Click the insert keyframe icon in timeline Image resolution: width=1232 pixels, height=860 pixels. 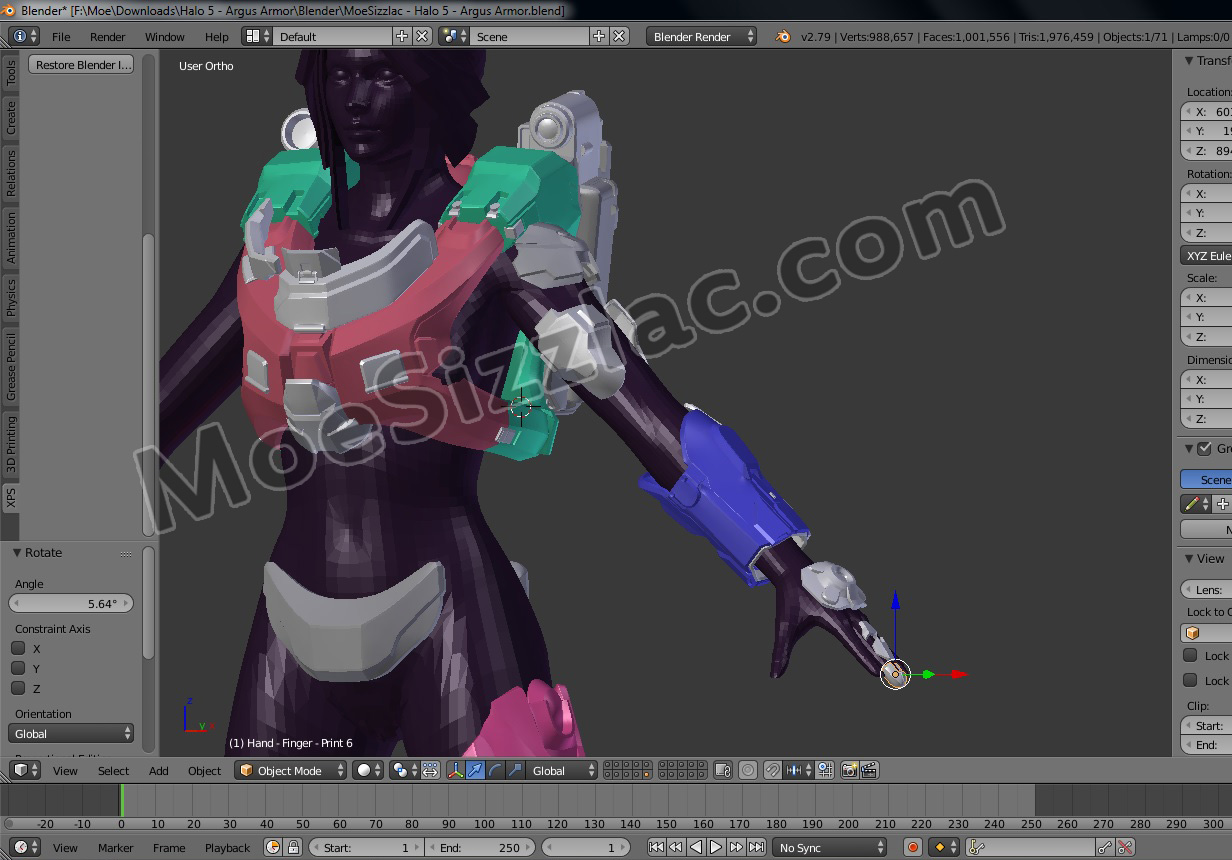coord(1105,847)
